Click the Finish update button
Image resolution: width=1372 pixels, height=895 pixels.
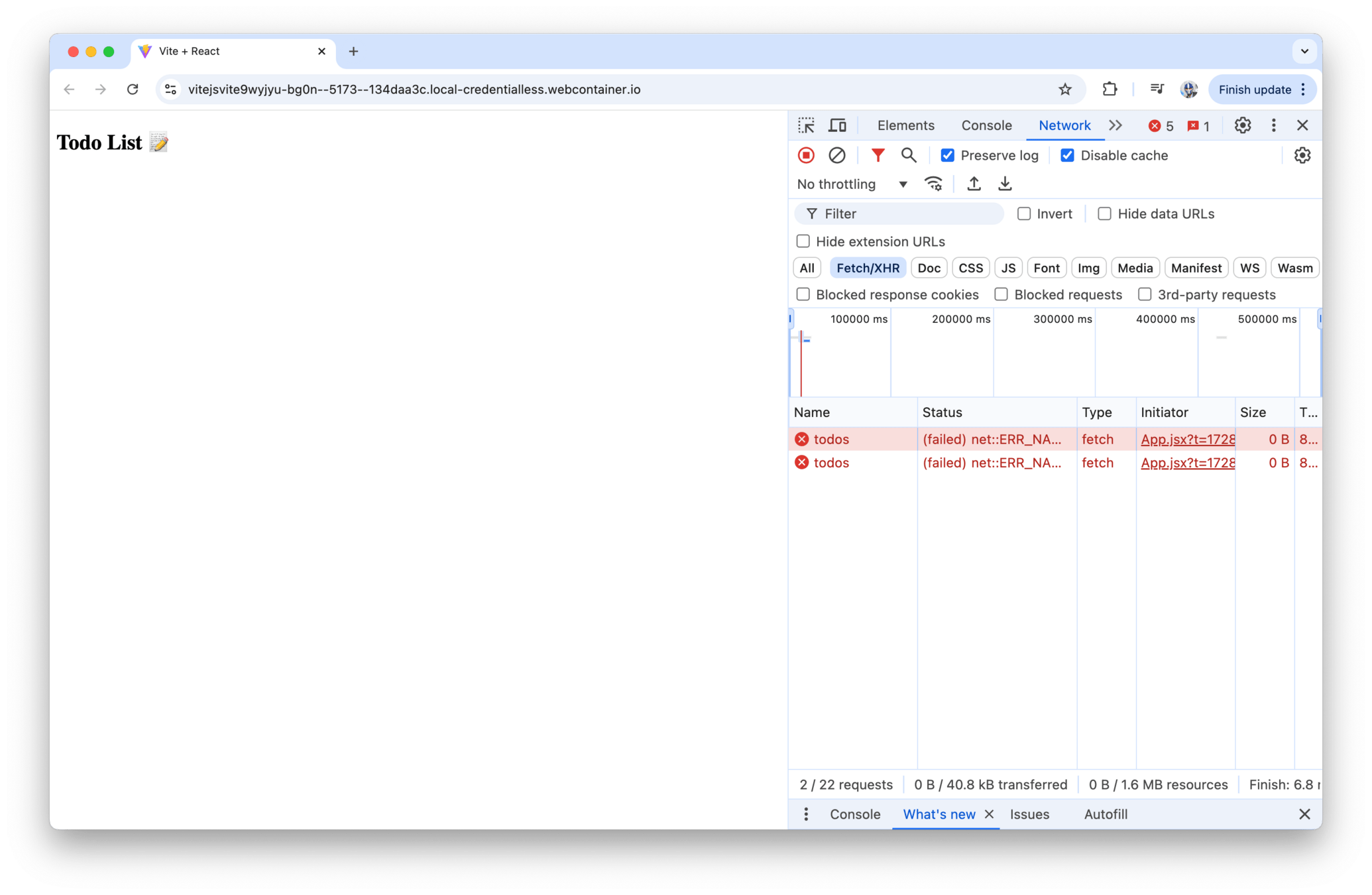click(x=1254, y=89)
